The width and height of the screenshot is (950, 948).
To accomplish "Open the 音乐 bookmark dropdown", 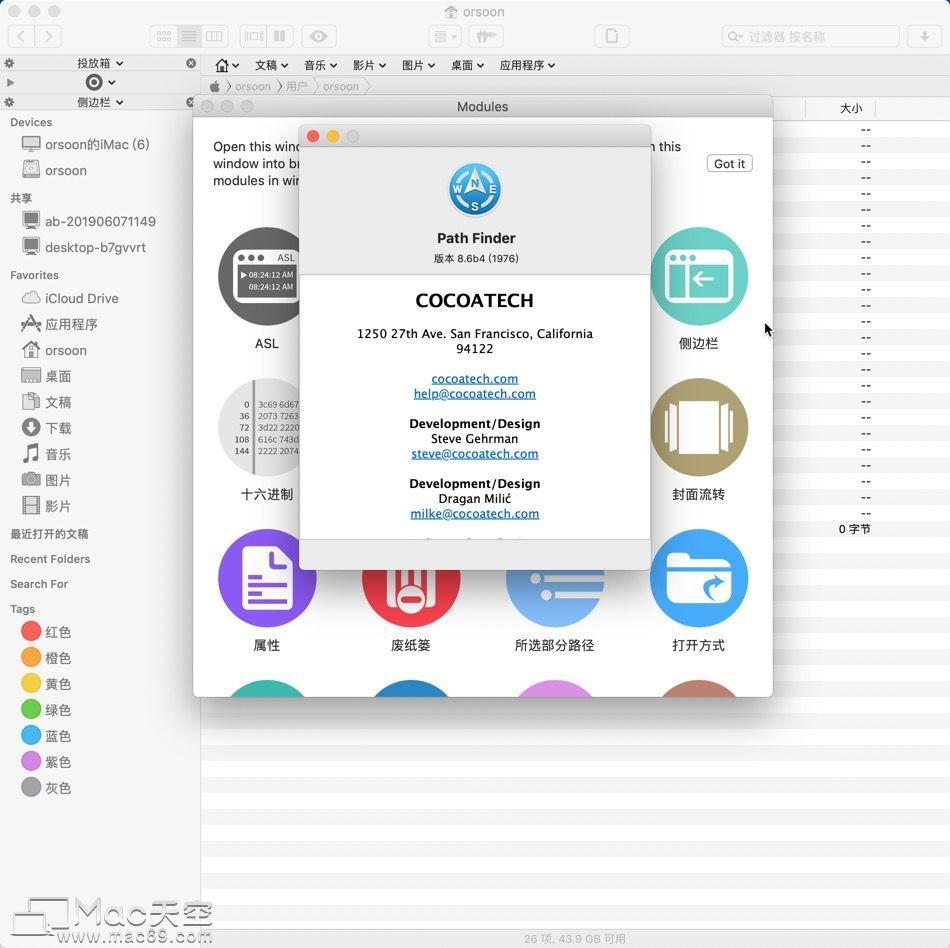I will pos(321,65).
